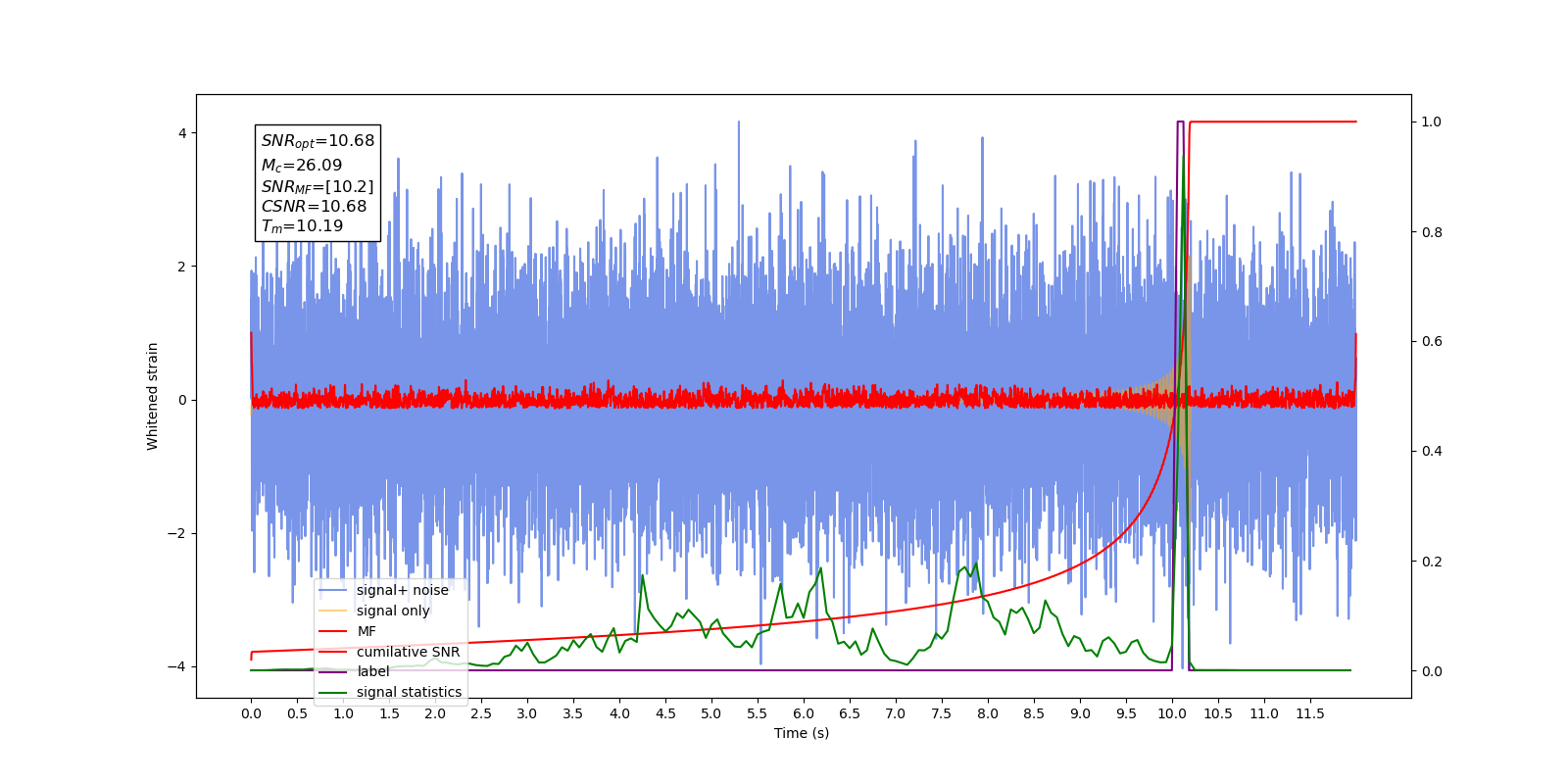Click the 0.0 tick on time axis
This screenshot has width=1568, height=784.
click(251, 713)
